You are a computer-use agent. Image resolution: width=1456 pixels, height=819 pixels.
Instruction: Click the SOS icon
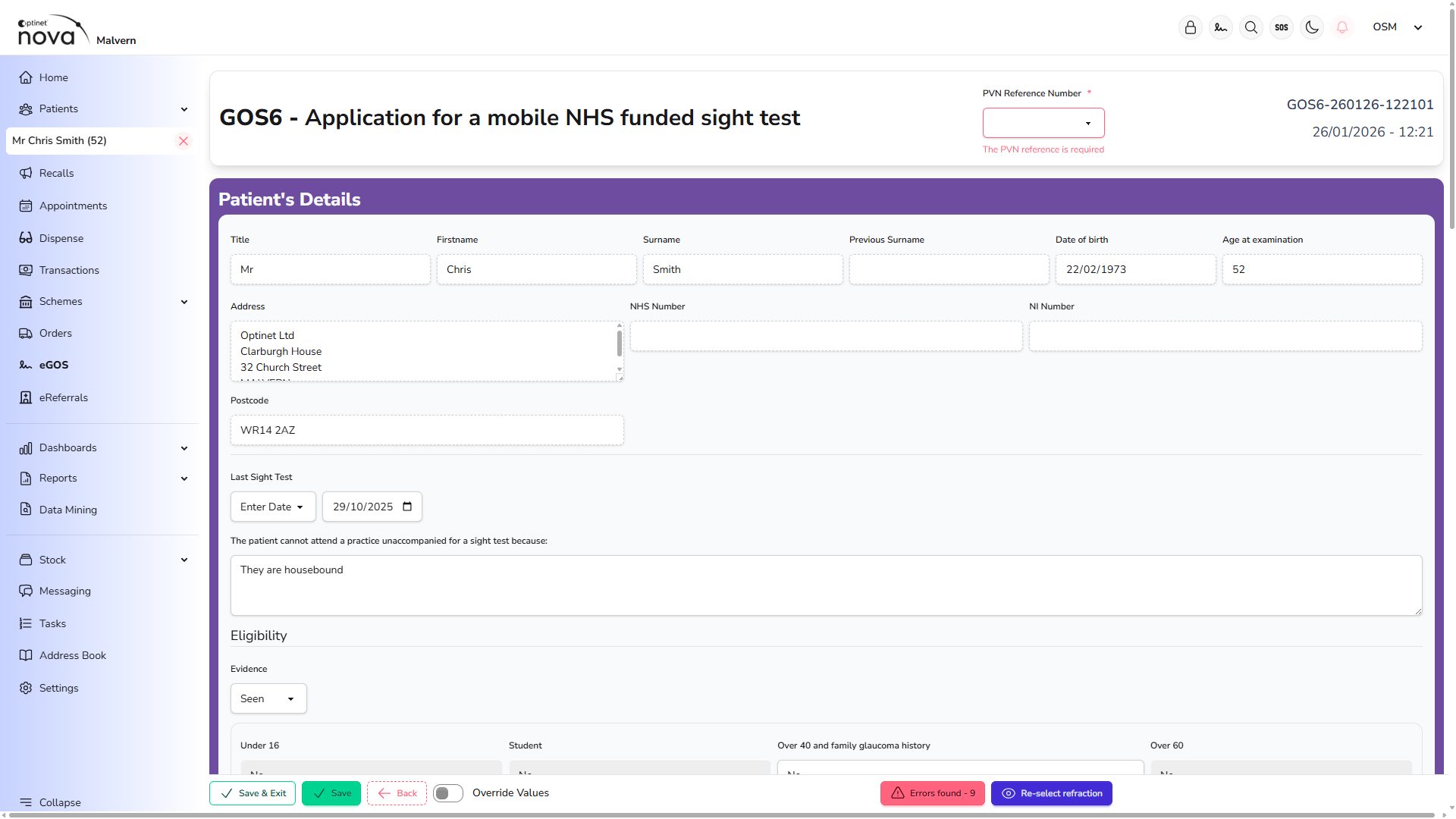(x=1282, y=27)
